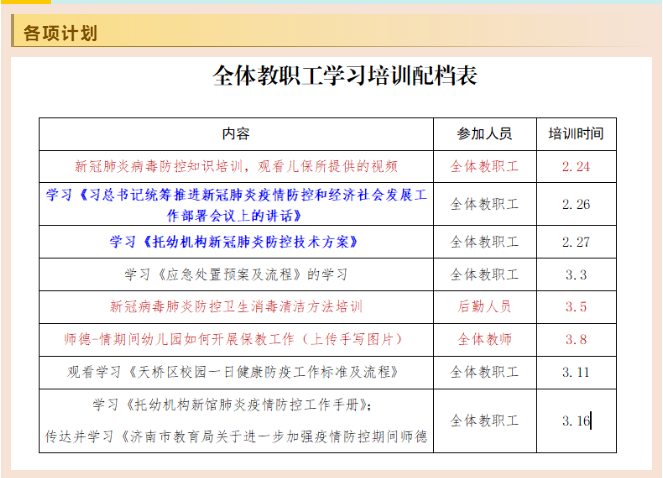Click the row 学习《应急处置预案及流程》的学习
This screenshot has width=663, height=478.
tap(236, 275)
